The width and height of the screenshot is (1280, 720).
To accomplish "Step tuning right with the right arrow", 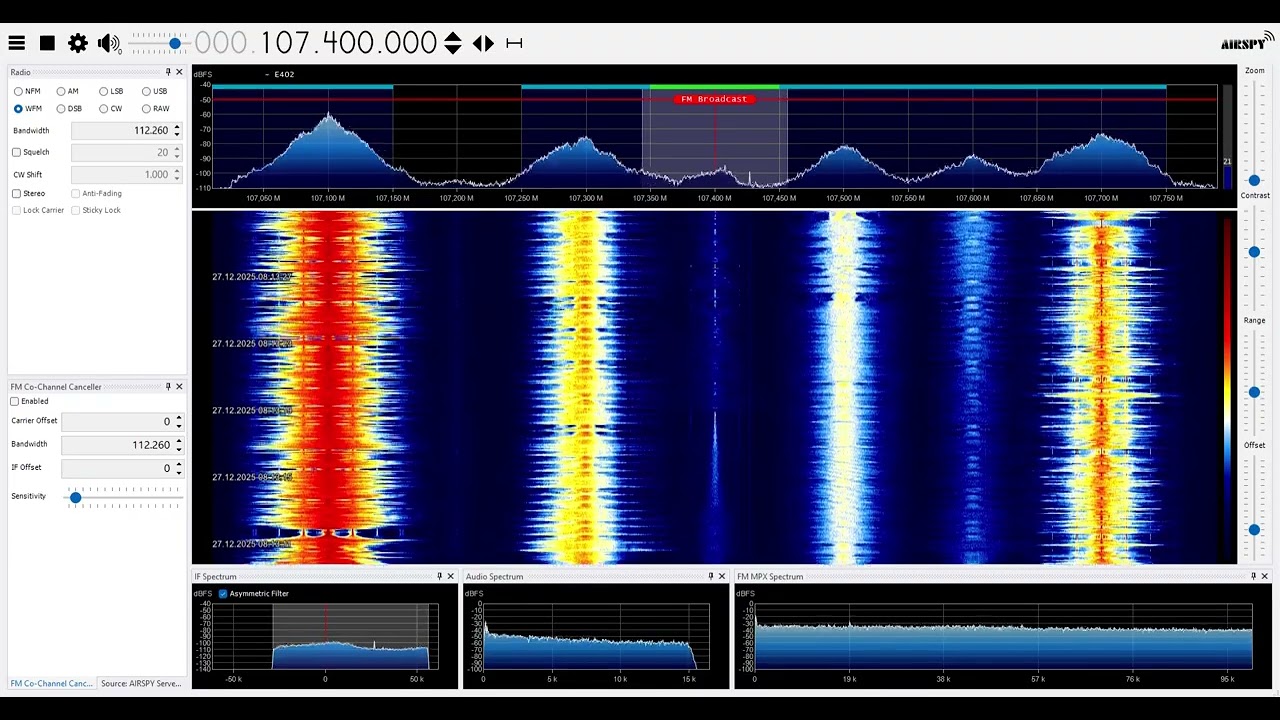I will pos(489,43).
